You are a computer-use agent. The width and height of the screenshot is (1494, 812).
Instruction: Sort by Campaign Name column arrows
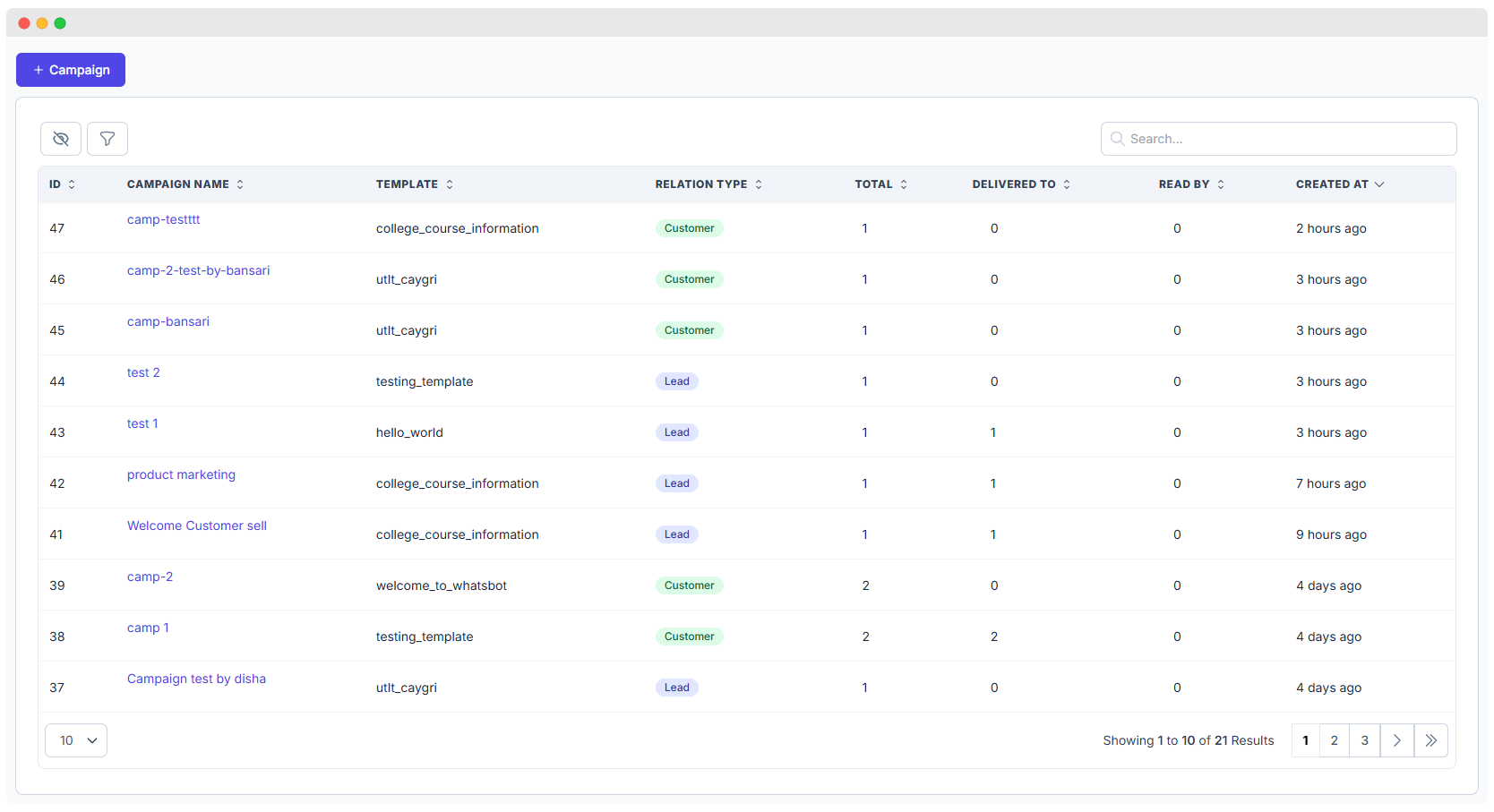point(240,184)
